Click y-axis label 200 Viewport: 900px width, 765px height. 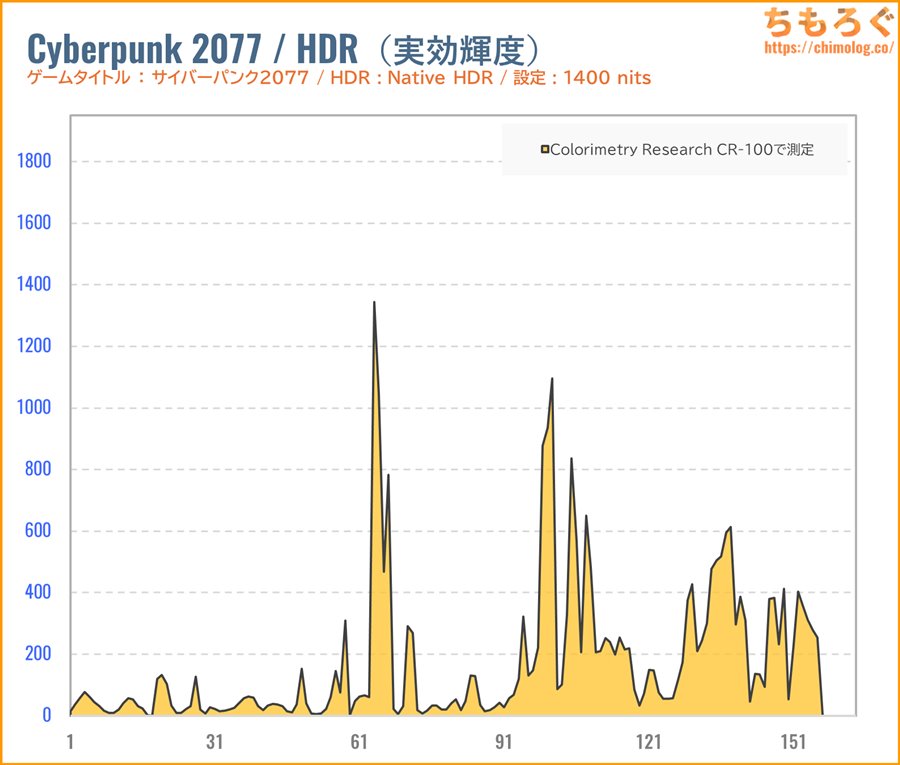point(38,654)
